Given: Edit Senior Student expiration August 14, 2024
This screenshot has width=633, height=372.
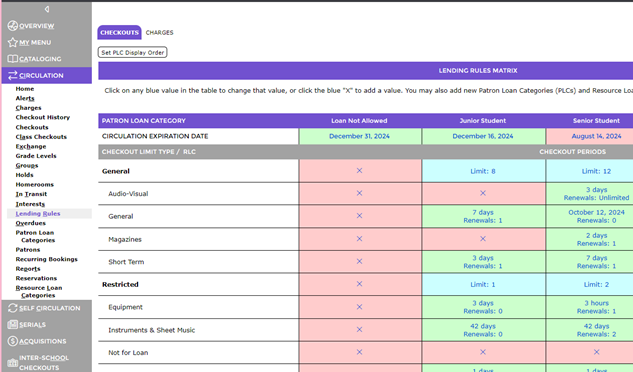Looking at the screenshot, I should (596, 136).
